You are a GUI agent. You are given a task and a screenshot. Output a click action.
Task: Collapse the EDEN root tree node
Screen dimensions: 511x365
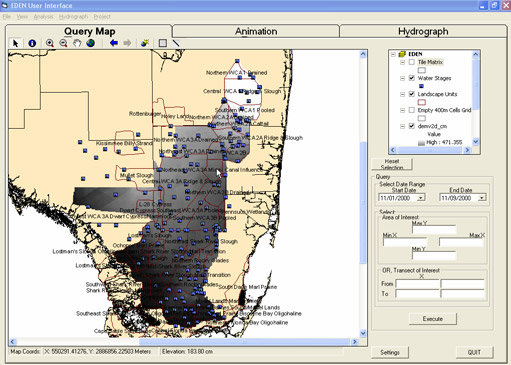(393, 54)
